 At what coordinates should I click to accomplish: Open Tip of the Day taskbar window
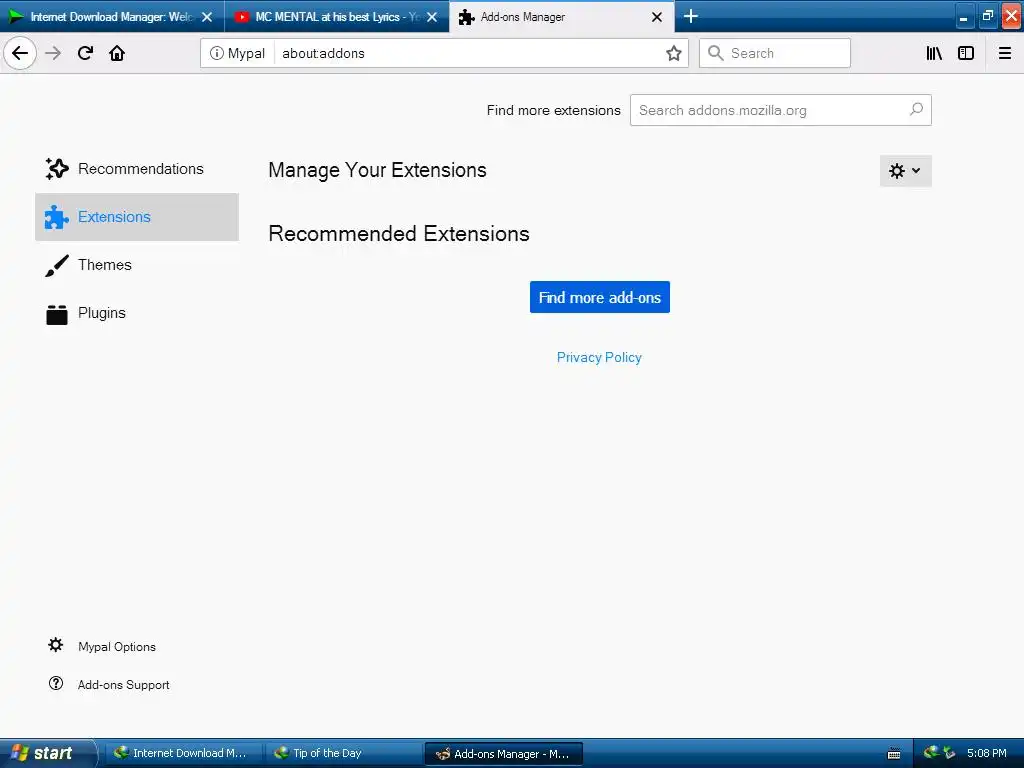click(x=343, y=753)
